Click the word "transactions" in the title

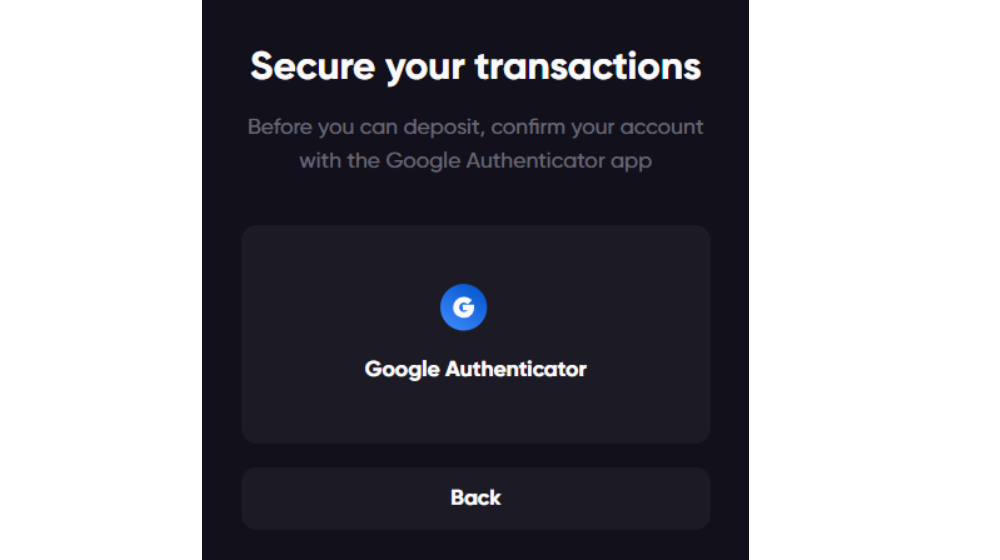(x=587, y=66)
